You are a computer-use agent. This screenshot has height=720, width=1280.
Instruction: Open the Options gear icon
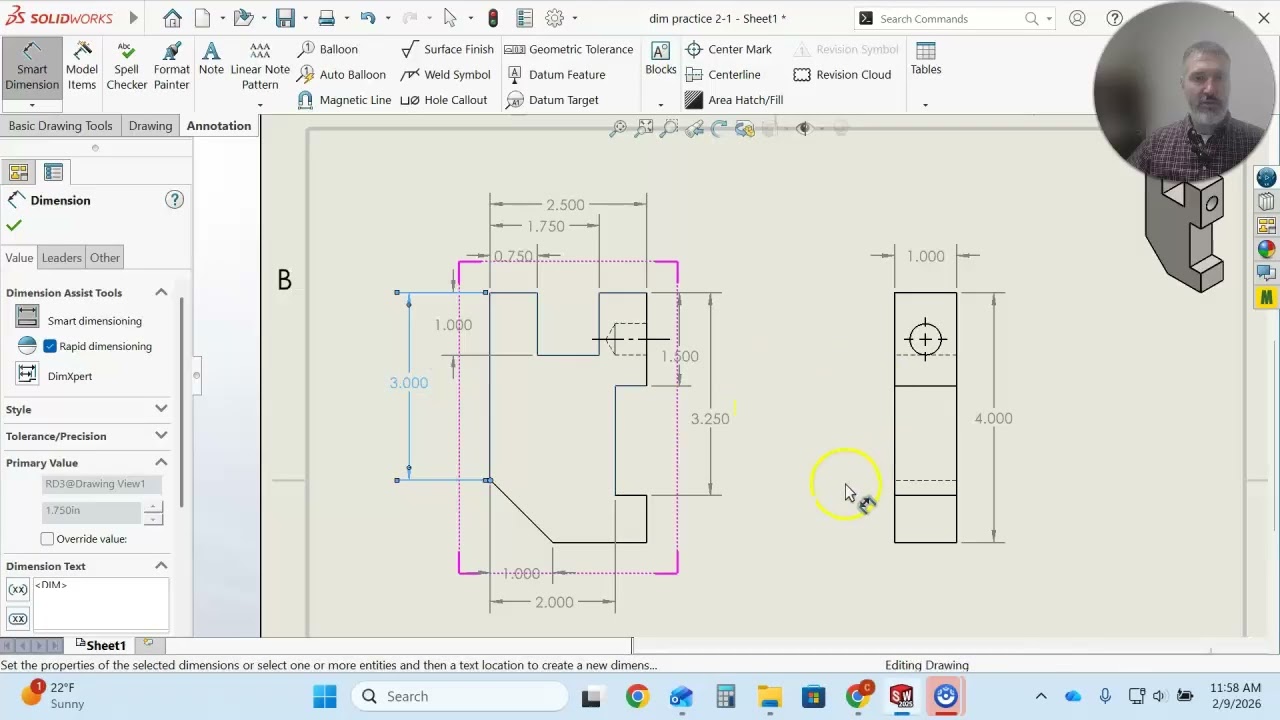point(555,18)
